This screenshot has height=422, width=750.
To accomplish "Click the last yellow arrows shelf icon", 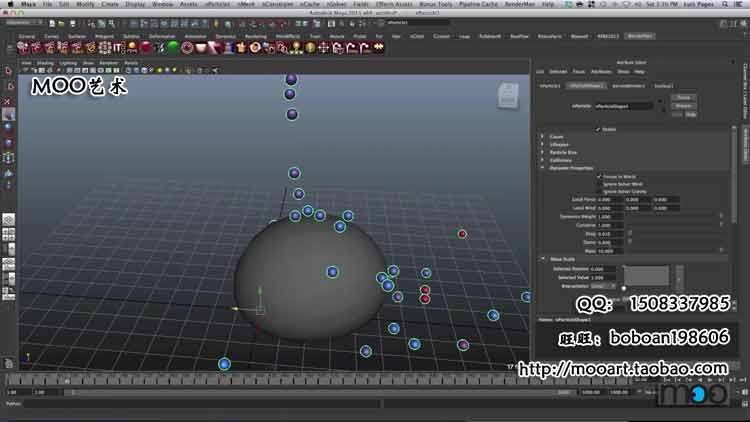I will [378, 47].
